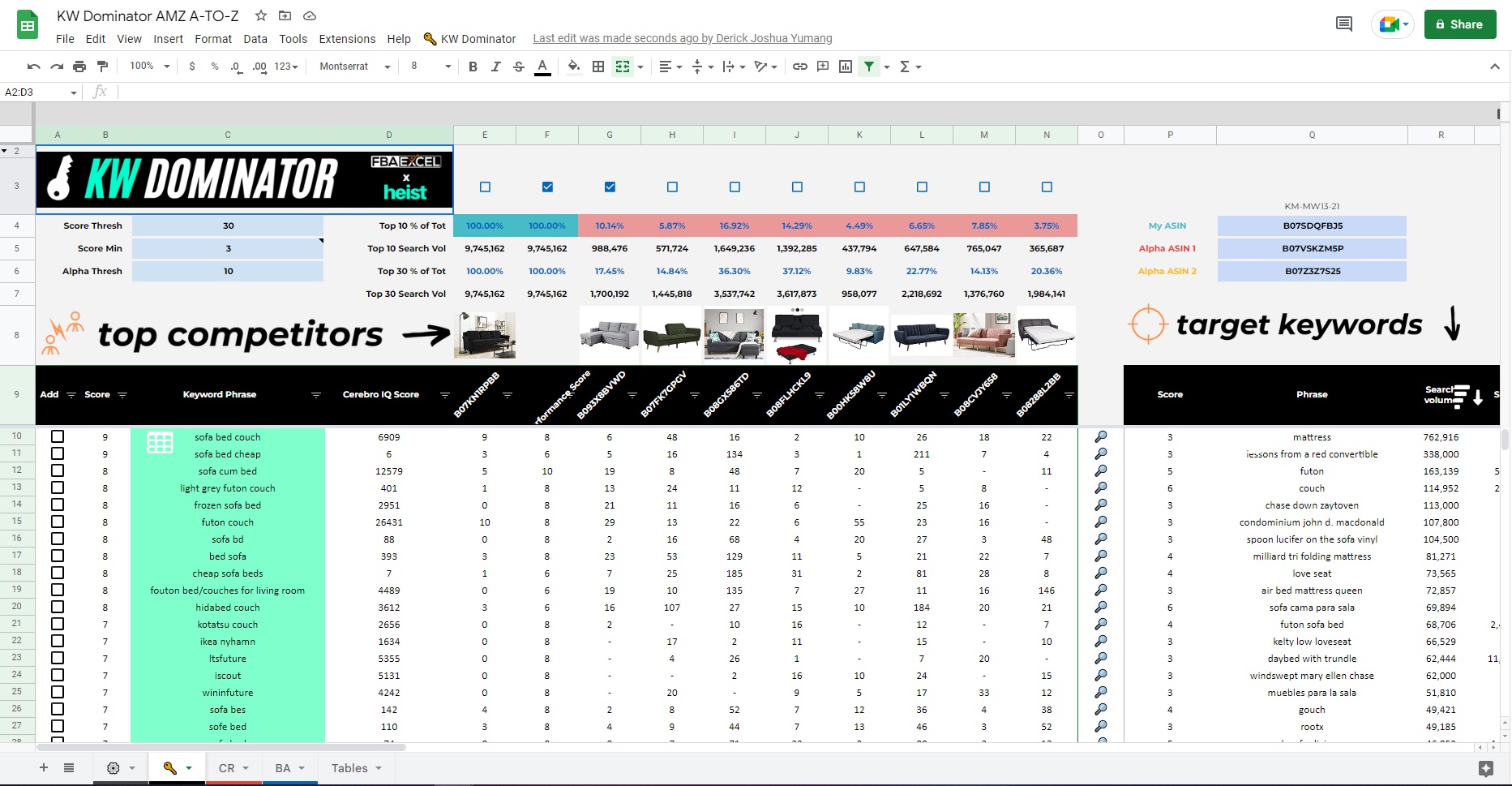Open filter for Cerebro IQ Score column

click(444, 395)
